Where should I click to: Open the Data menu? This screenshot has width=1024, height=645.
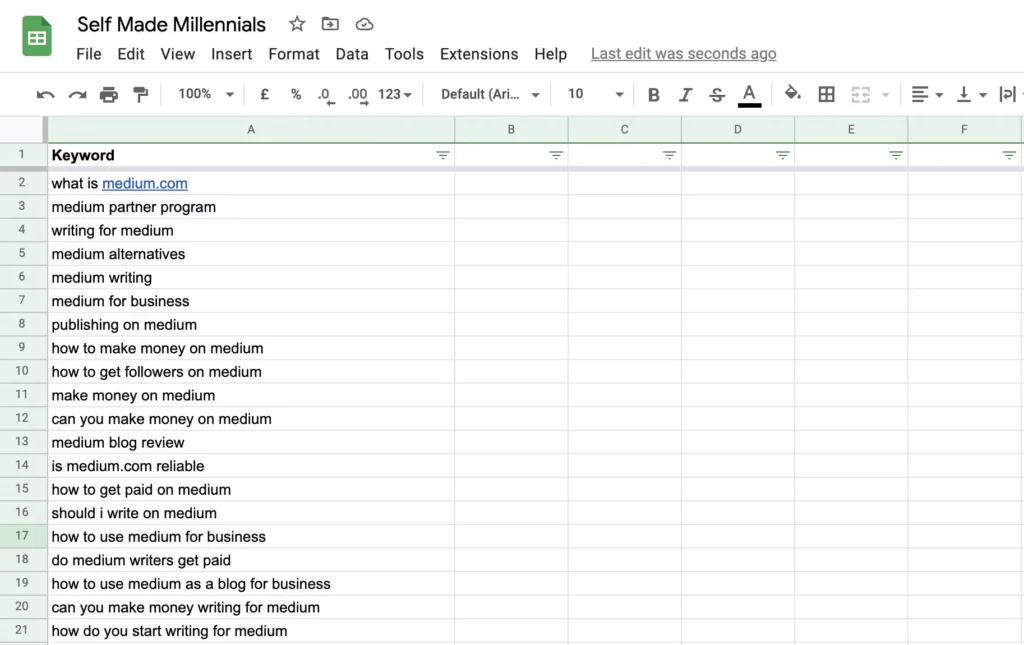click(352, 54)
